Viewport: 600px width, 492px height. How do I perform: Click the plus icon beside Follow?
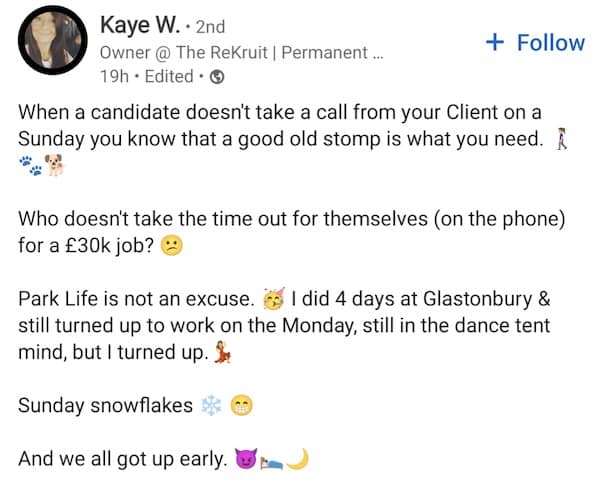(x=493, y=42)
